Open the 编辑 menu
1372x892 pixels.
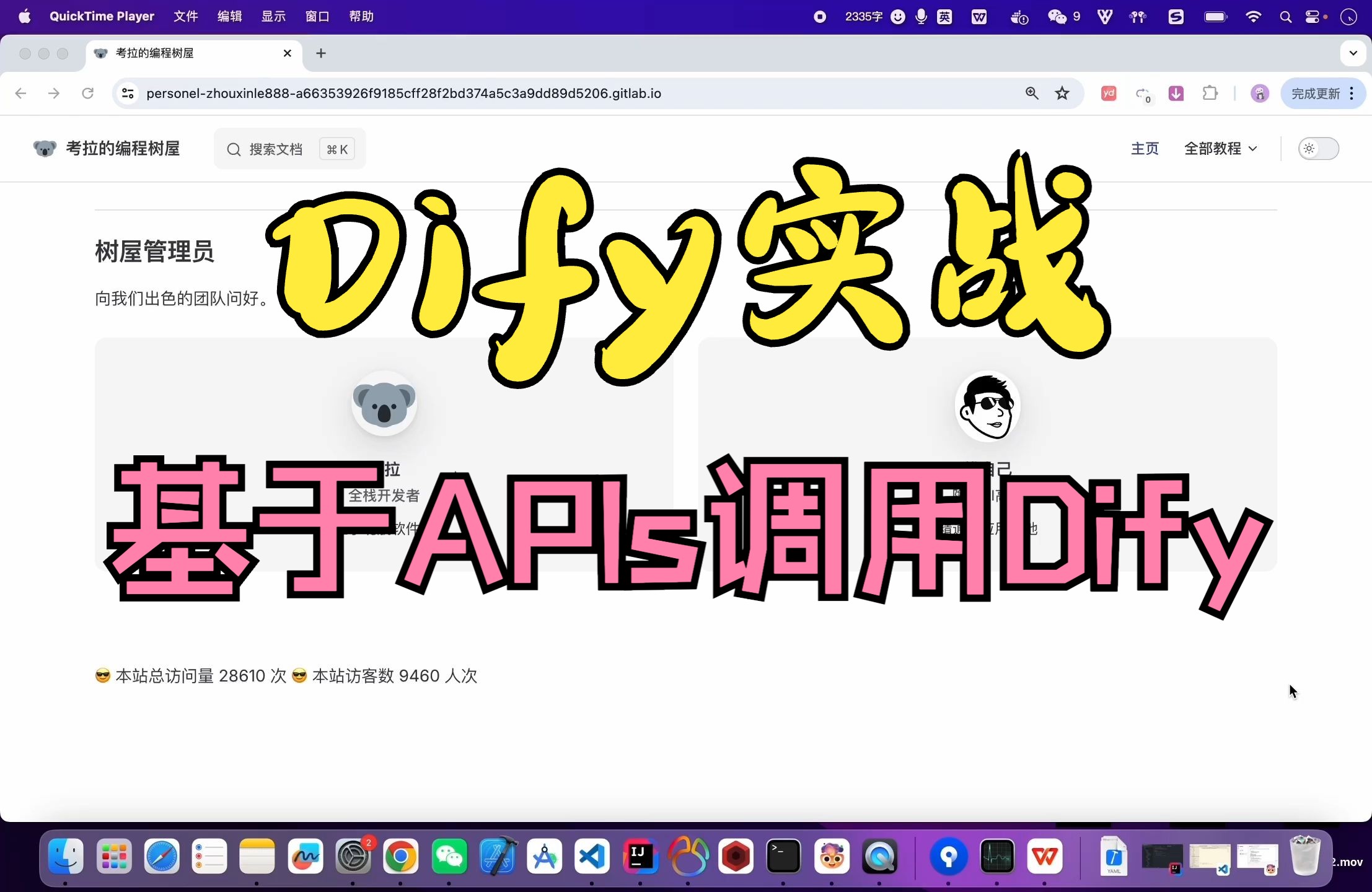[229, 16]
